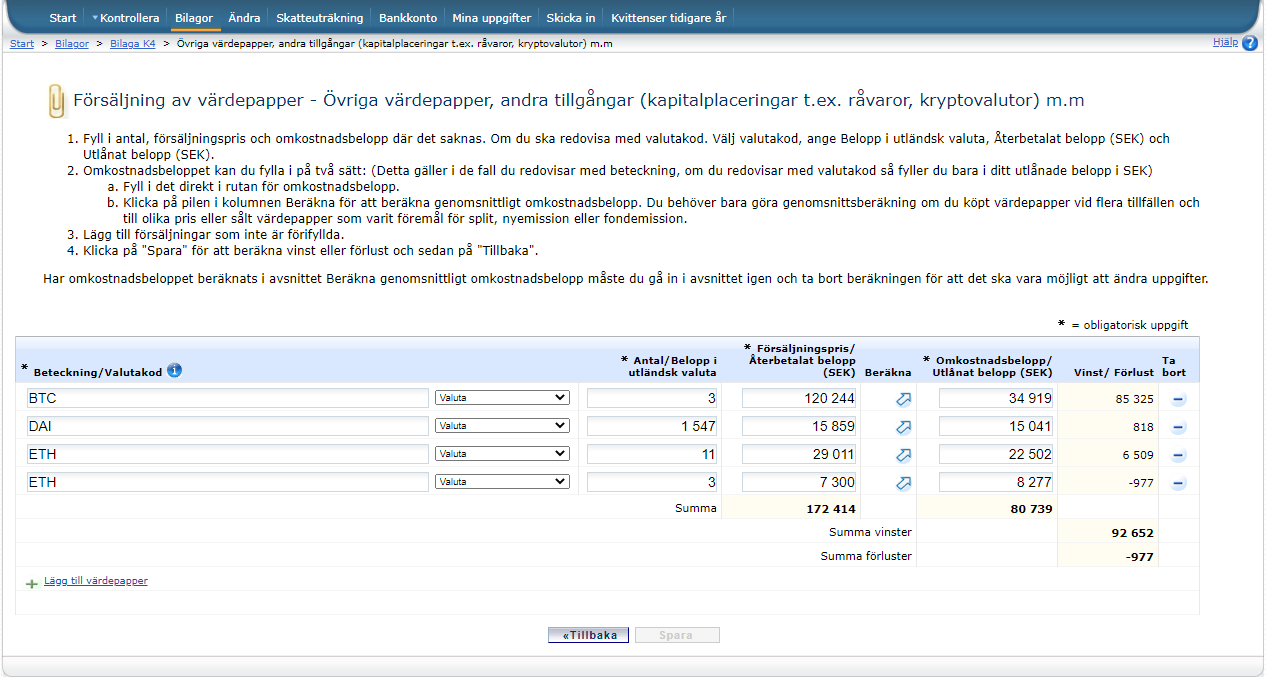
Task: Open the Valuta dropdown in the DAI row
Action: click(502, 426)
